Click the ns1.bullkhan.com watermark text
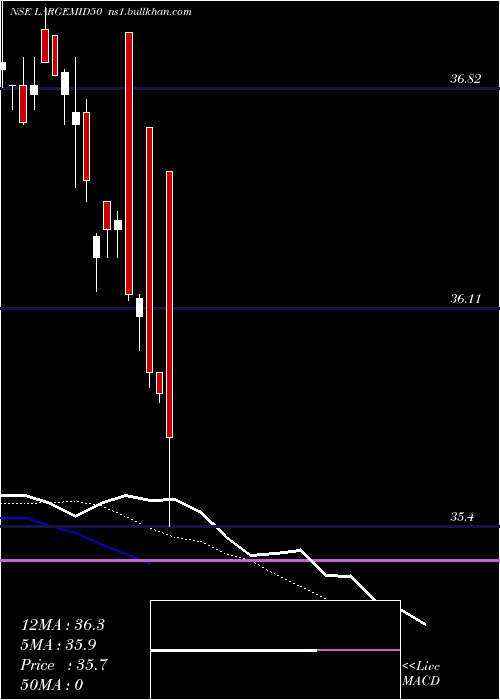Screen dimensions: 500x700 pos(150,12)
